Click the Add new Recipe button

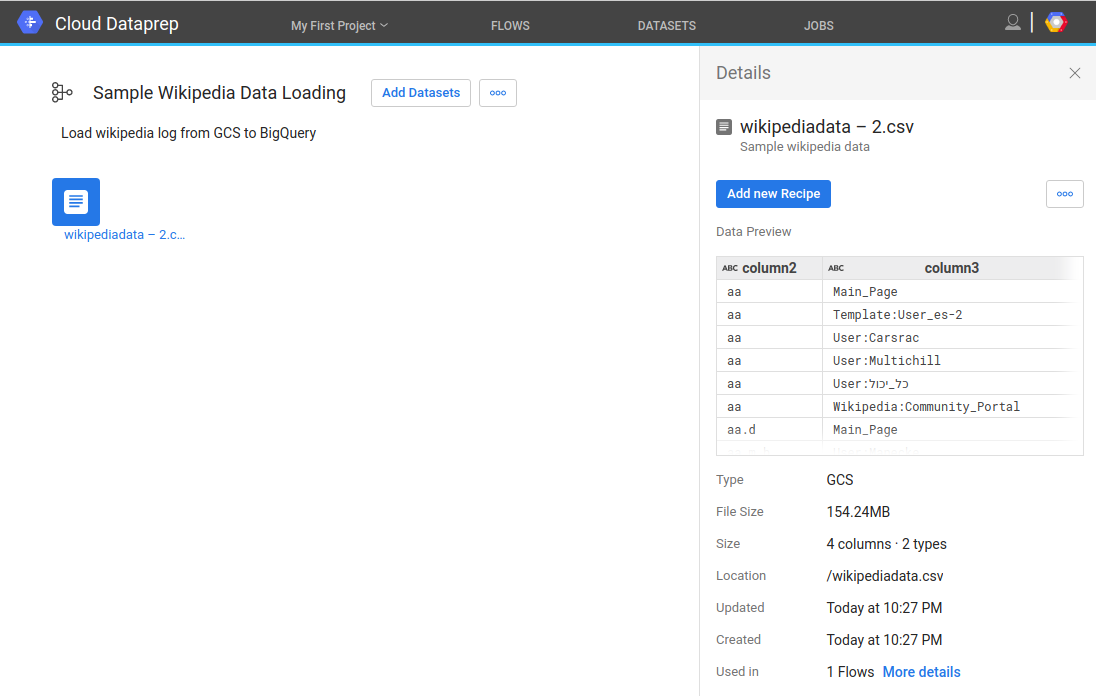point(773,194)
